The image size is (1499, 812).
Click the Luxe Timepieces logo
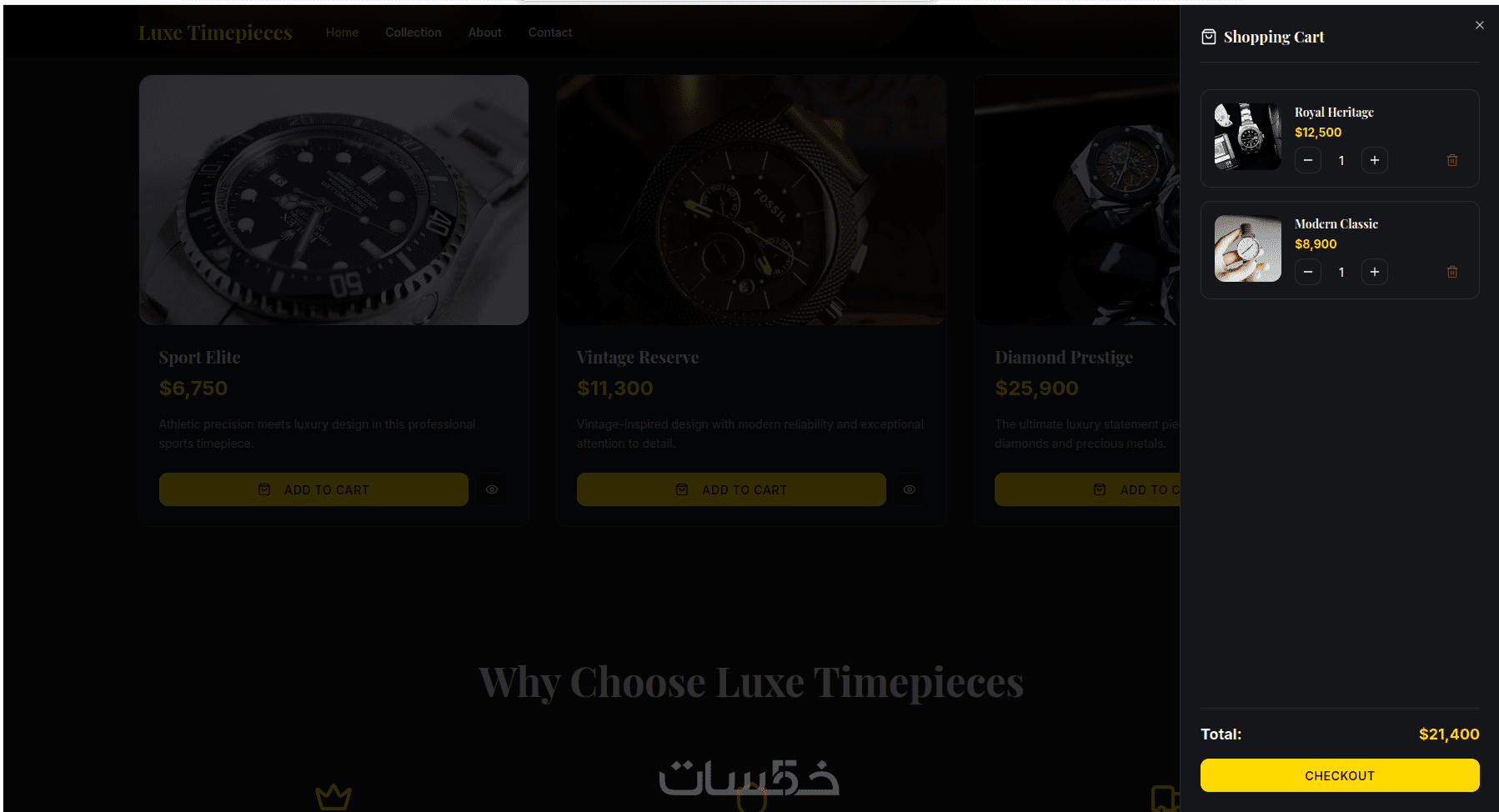click(x=215, y=33)
